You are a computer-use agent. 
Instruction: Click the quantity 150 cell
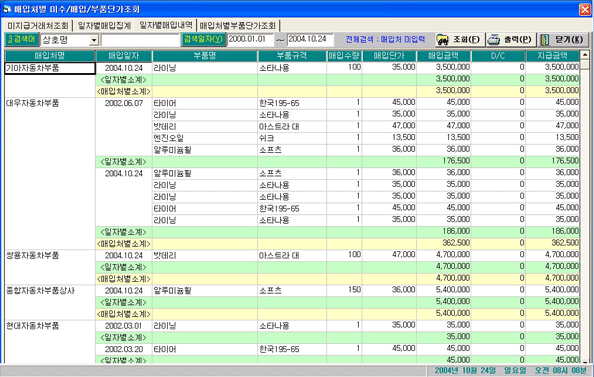tap(344, 290)
